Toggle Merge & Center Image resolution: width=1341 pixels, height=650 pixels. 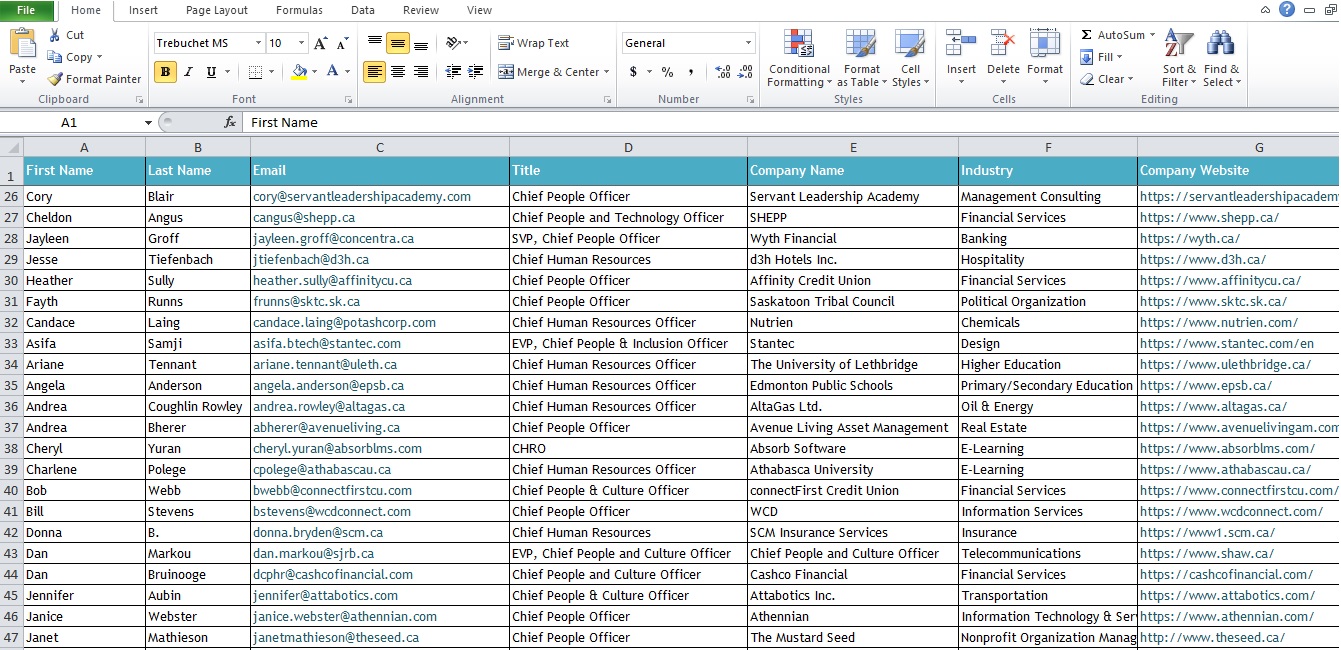[x=549, y=72]
